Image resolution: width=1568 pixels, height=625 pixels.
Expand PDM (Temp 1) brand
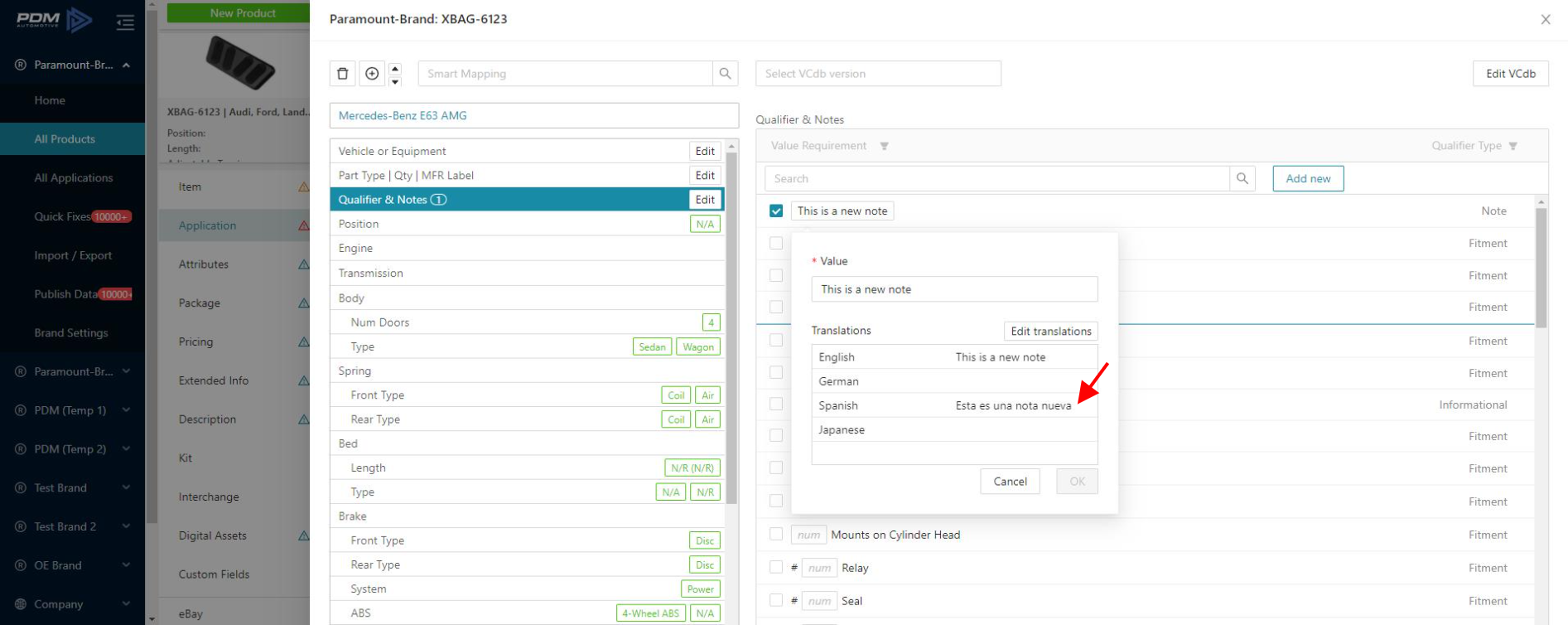click(126, 410)
